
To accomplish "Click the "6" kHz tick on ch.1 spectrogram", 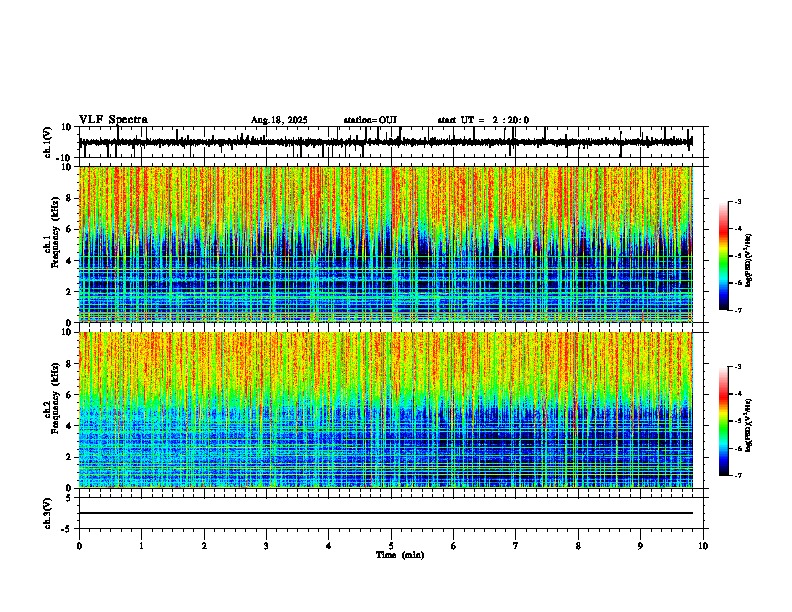I will point(71,229).
